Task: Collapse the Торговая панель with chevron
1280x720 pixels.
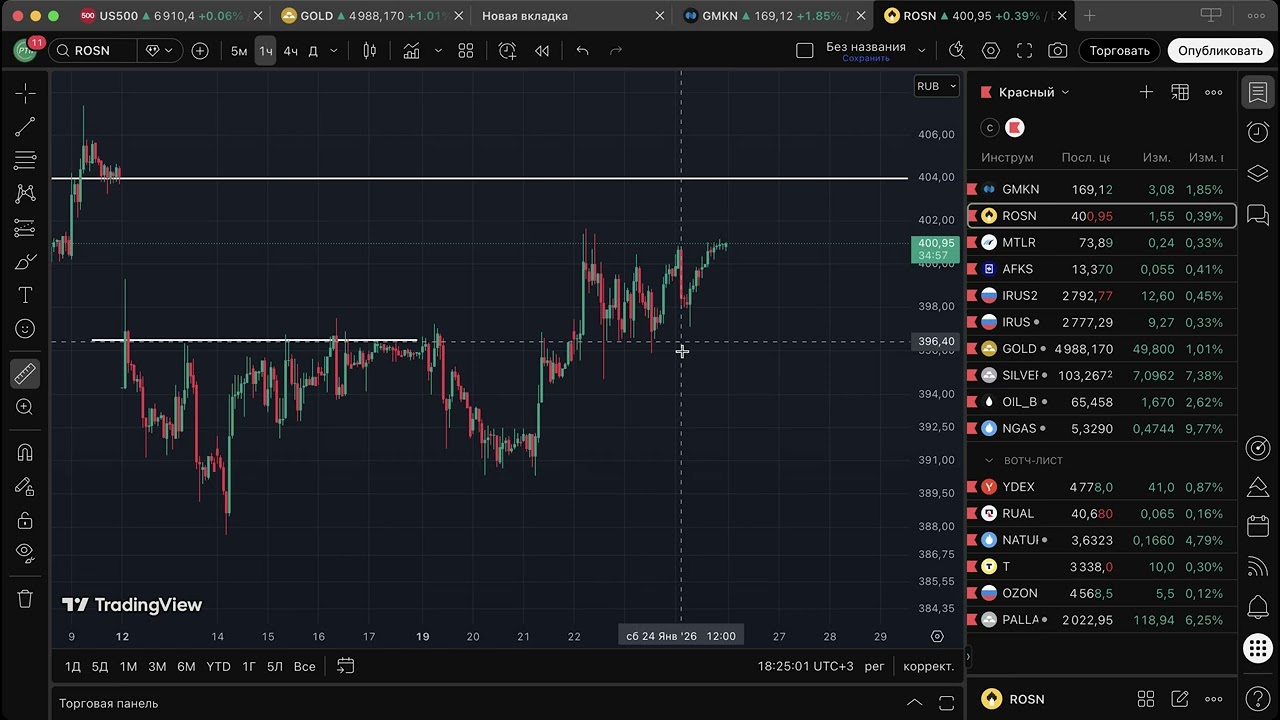Action: click(913, 703)
